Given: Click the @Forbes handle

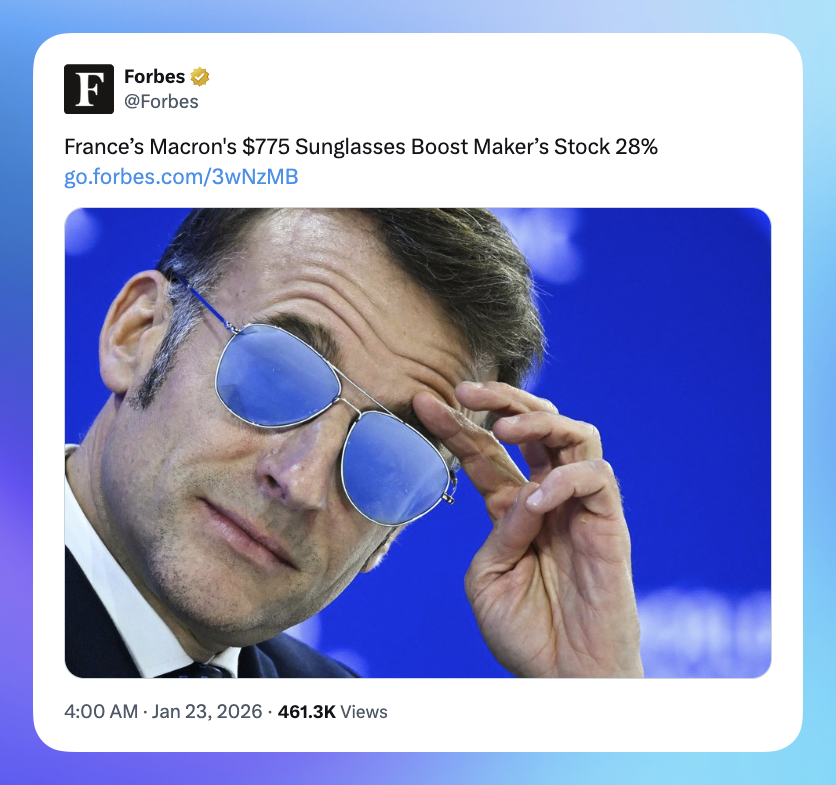Looking at the screenshot, I should [161, 101].
